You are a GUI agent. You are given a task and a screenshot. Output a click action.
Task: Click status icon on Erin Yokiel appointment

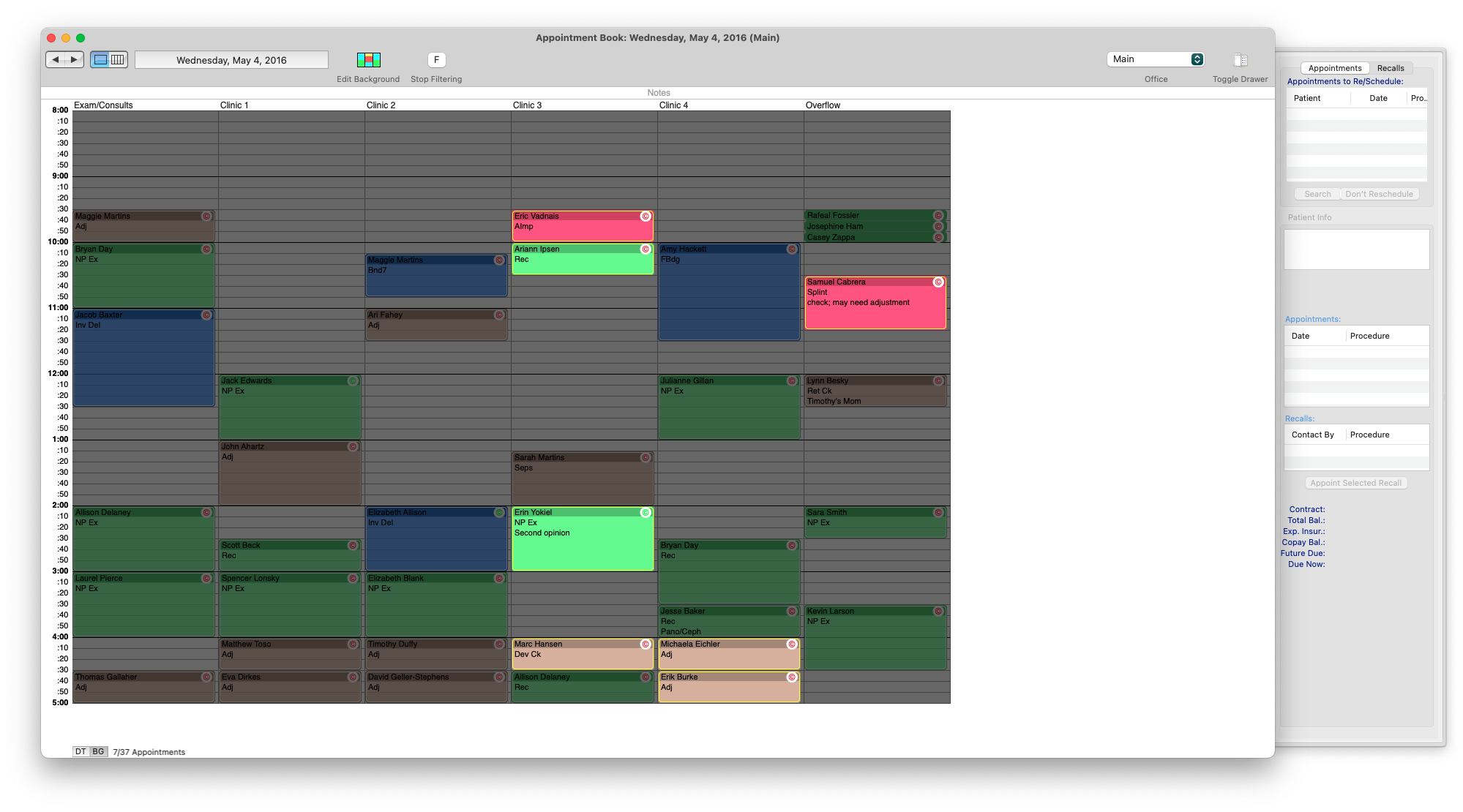click(x=646, y=513)
